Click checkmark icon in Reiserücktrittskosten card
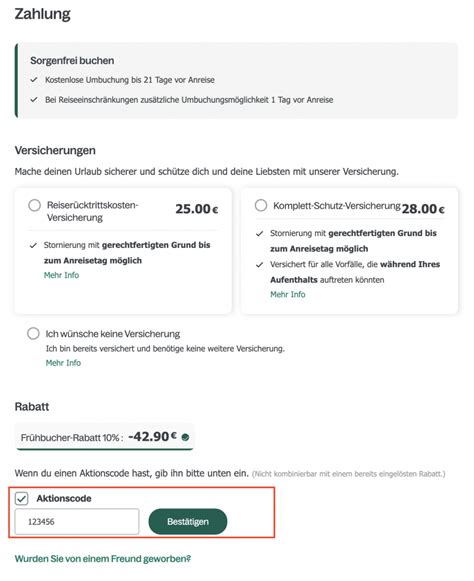The image size is (474, 581). 33,245
